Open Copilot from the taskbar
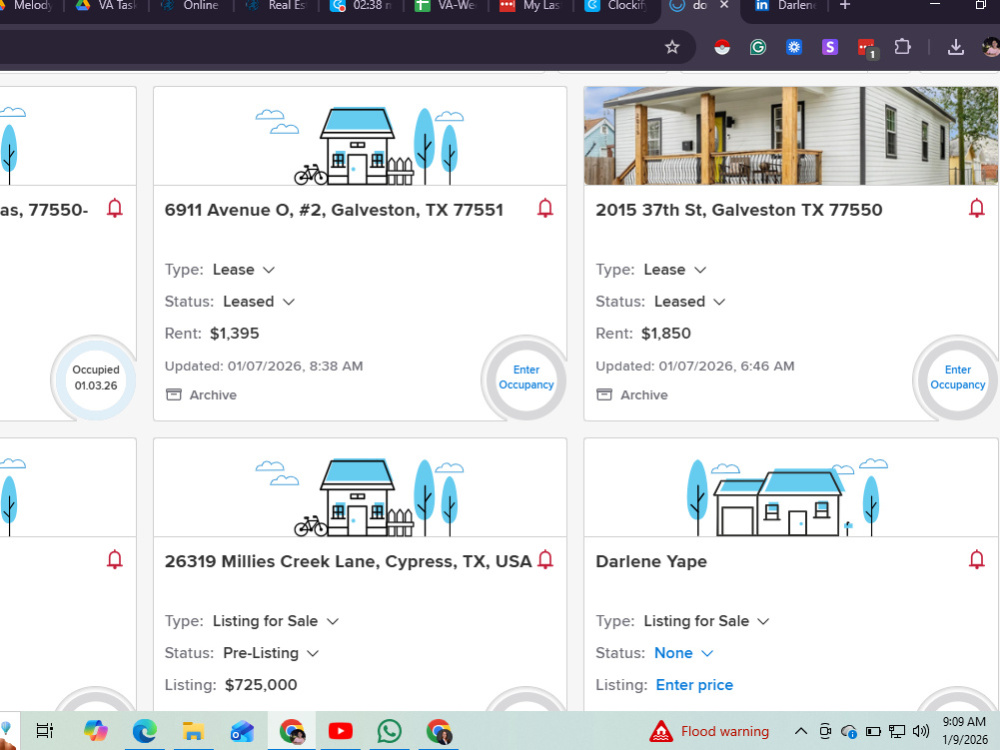 [96, 731]
